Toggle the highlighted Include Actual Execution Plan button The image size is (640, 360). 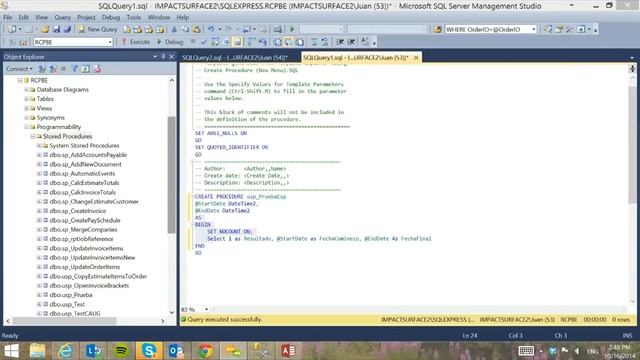(x=237, y=42)
